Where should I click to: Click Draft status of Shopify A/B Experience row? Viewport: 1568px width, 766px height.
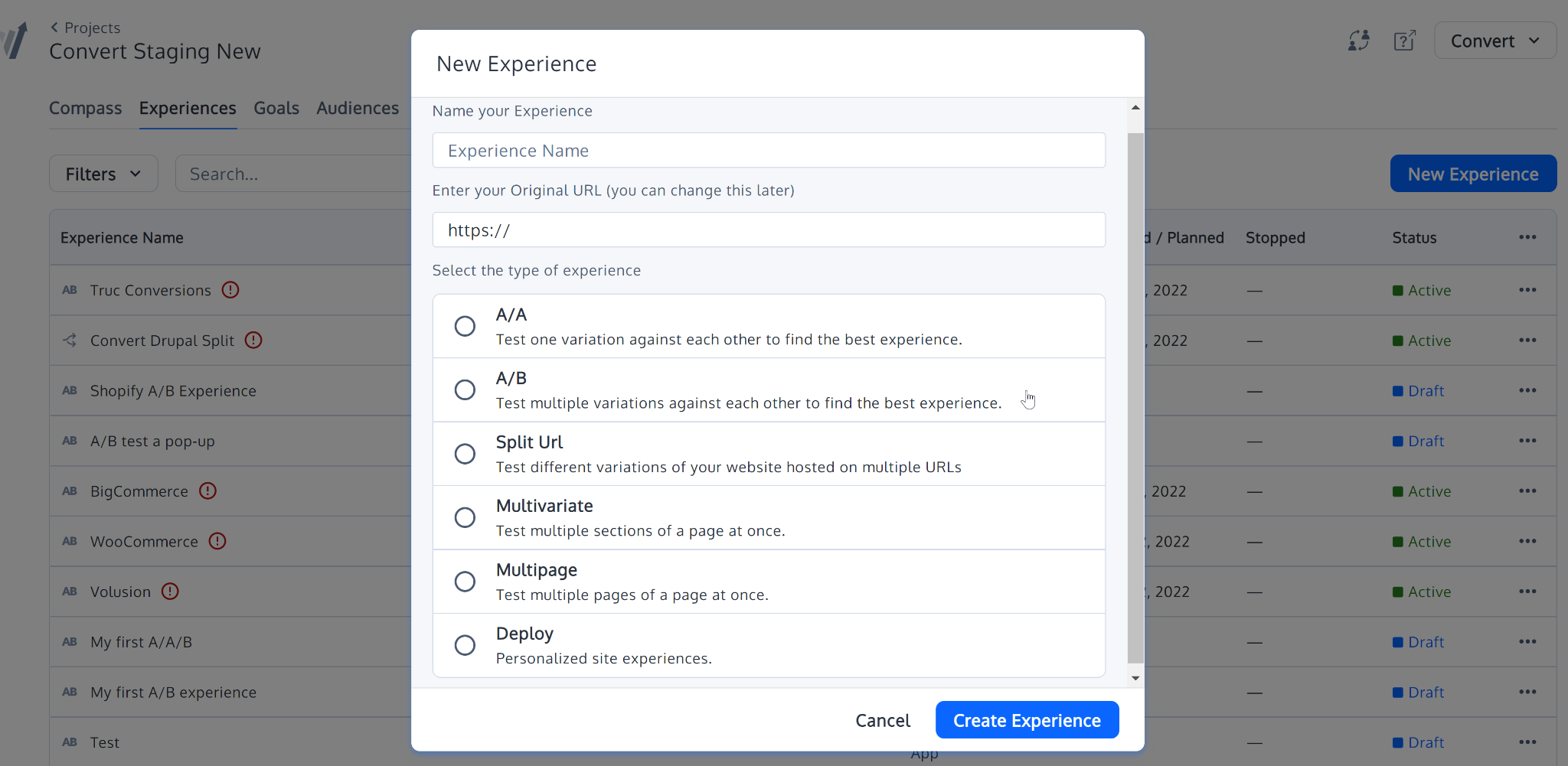pos(1418,391)
